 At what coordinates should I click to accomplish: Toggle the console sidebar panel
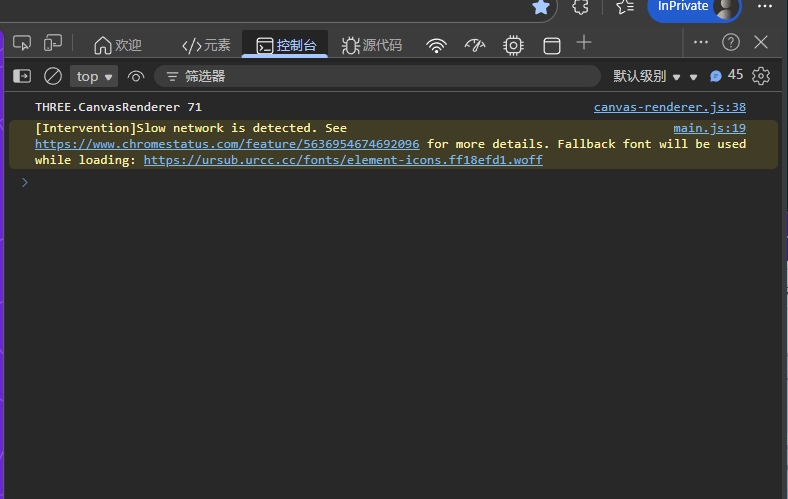click(22, 76)
